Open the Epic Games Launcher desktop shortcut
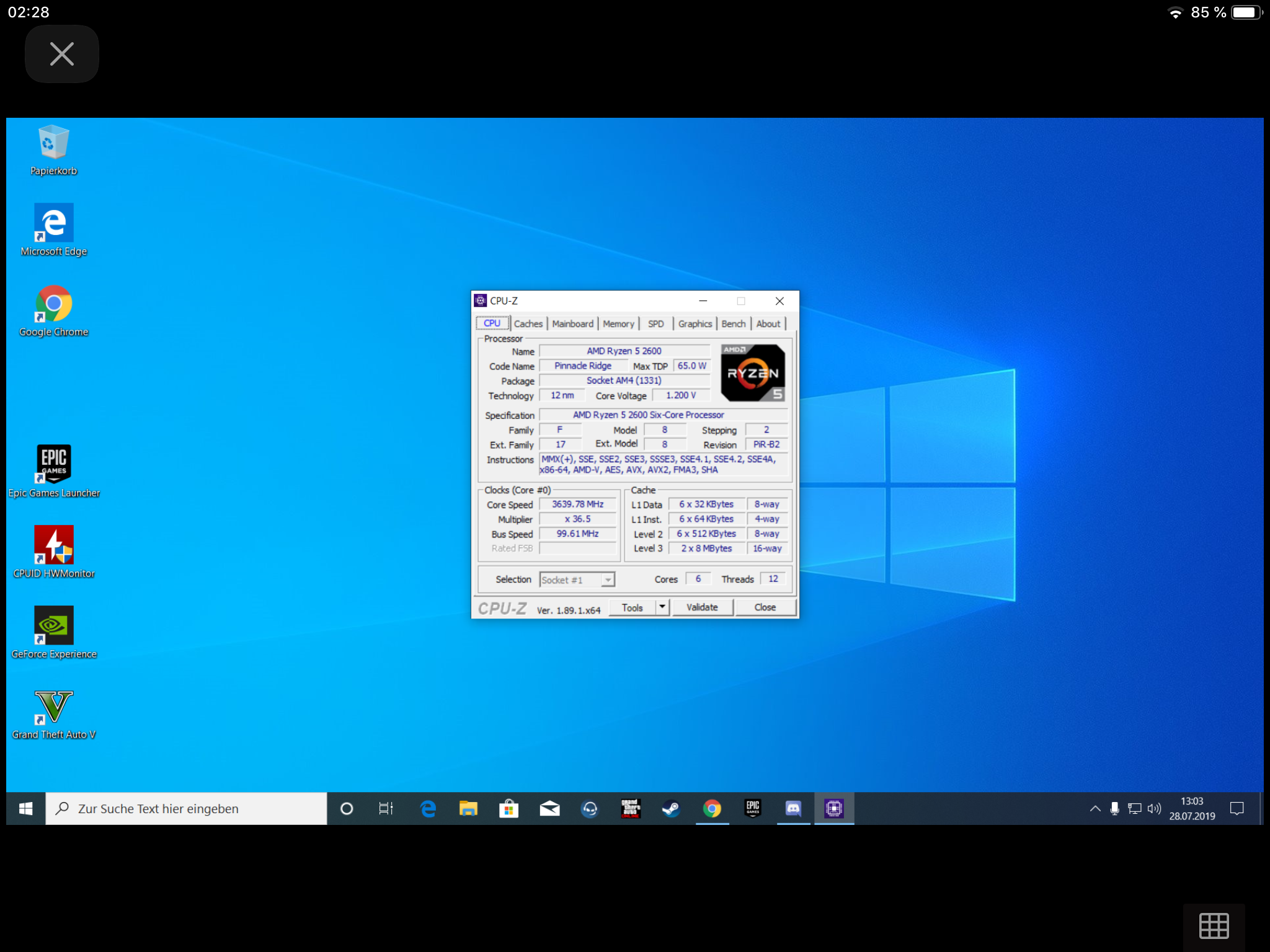1270x952 pixels. point(54,464)
